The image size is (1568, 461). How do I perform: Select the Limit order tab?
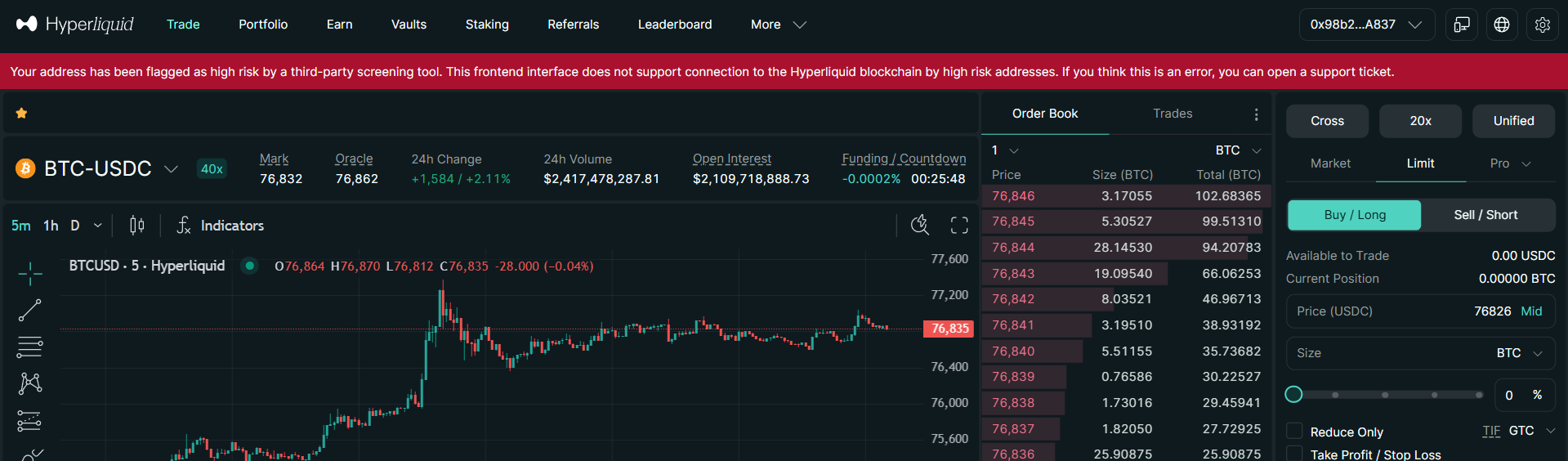click(x=1420, y=163)
